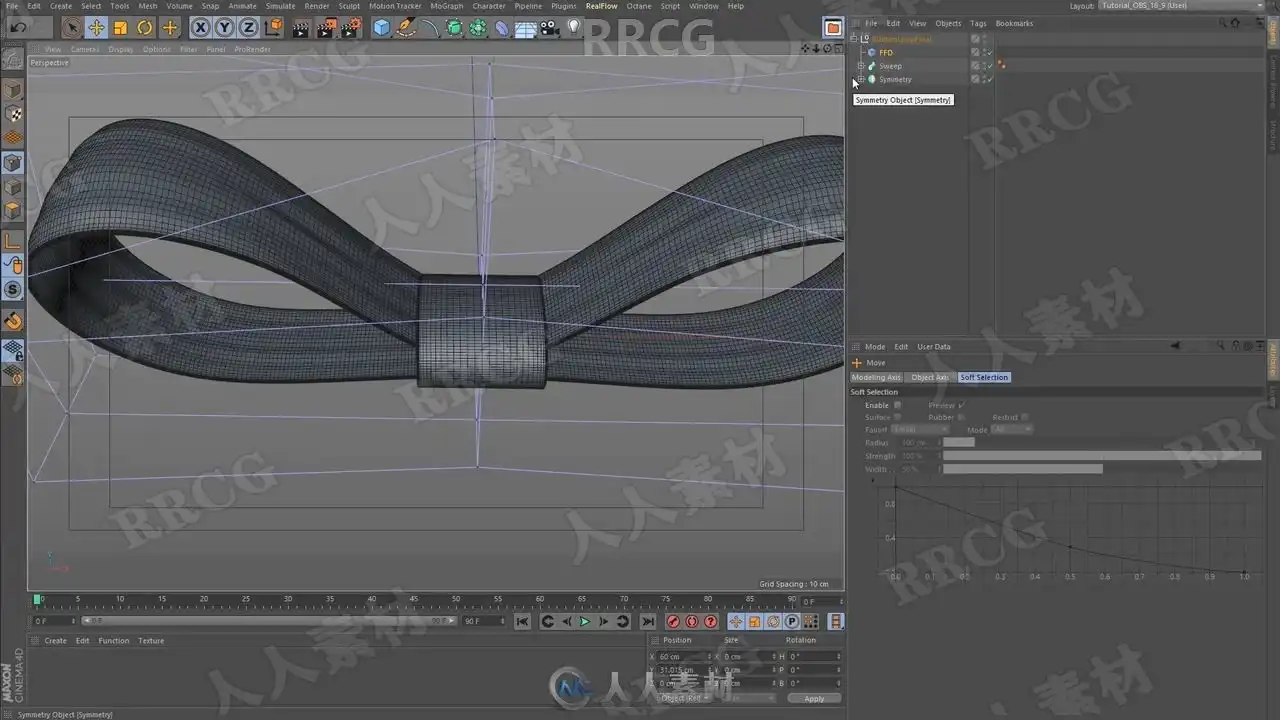Play the animation forward

[x=585, y=622]
